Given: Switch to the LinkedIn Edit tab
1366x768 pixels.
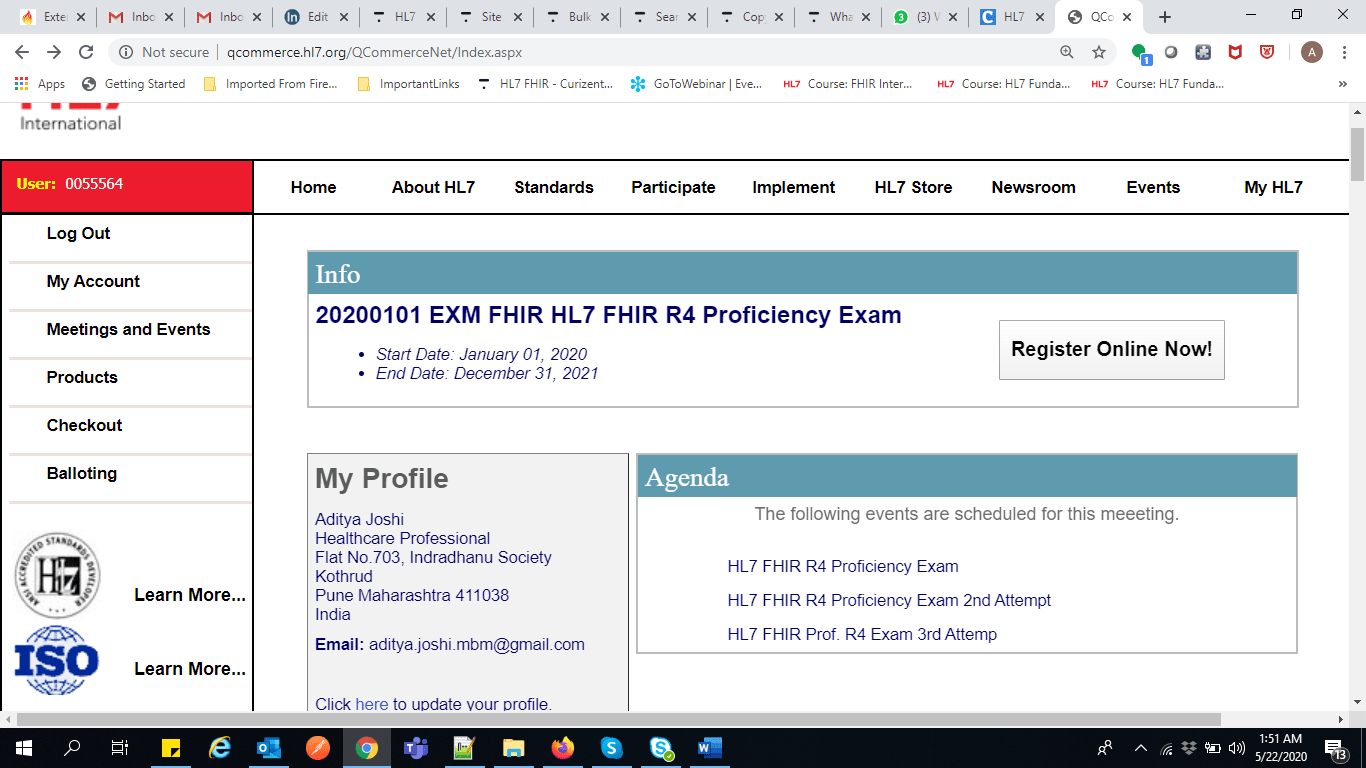Looking at the screenshot, I should pos(315,17).
